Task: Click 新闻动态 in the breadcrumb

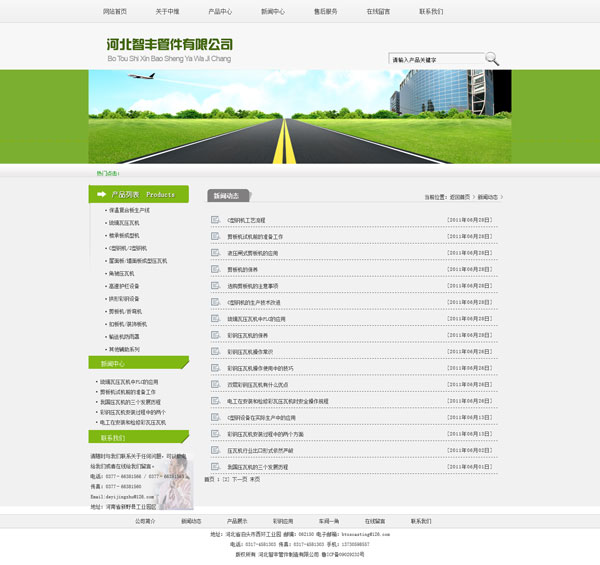Action: [x=488, y=197]
